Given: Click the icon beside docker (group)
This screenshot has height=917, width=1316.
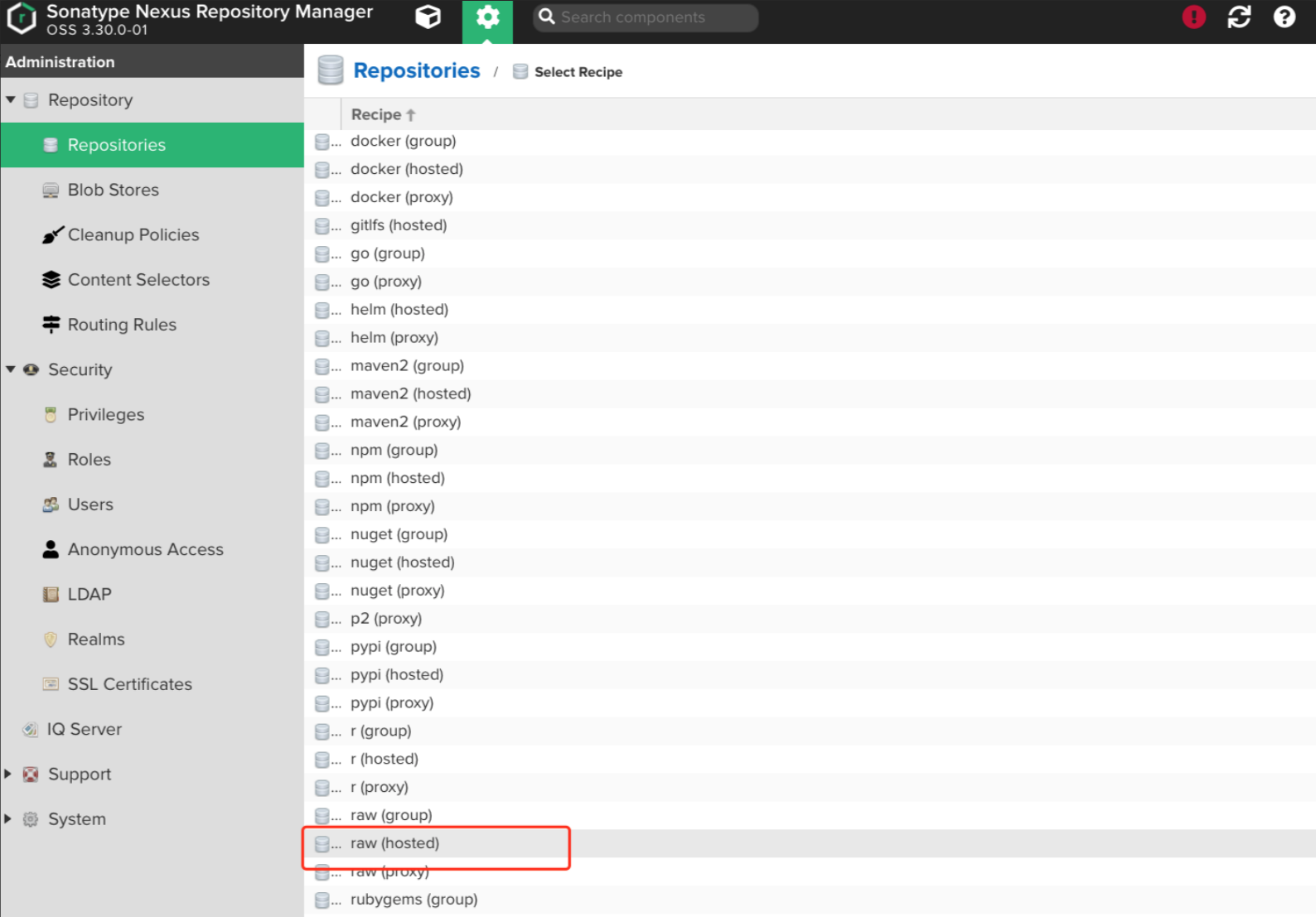Looking at the screenshot, I should coord(323,142).
